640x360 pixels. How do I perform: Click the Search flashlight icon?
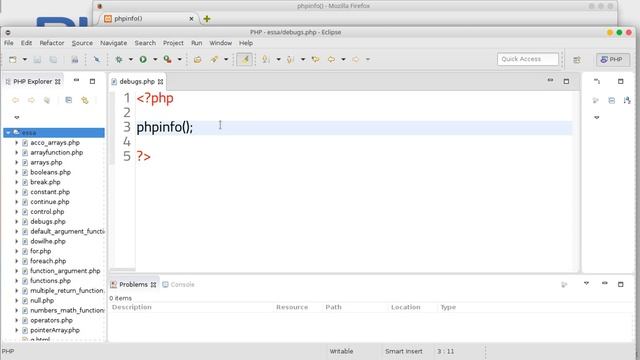[214, 60]
